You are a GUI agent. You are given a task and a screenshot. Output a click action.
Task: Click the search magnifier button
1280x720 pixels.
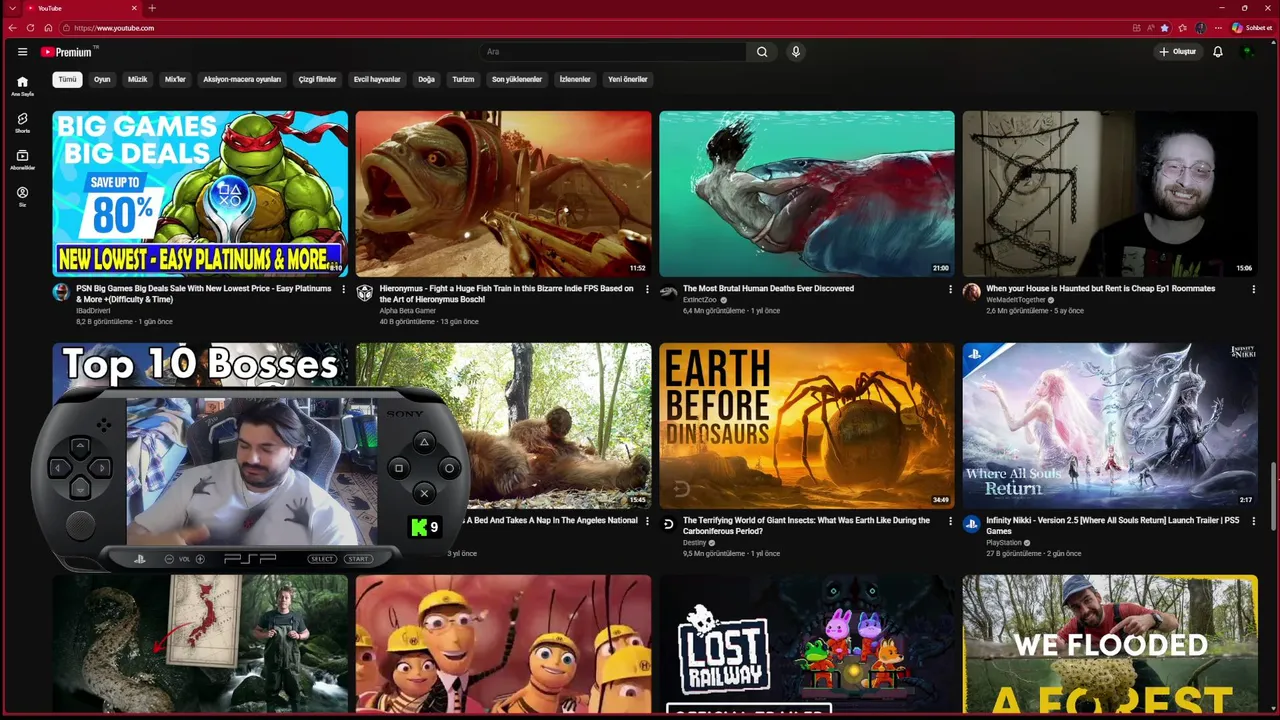[762, 52]
